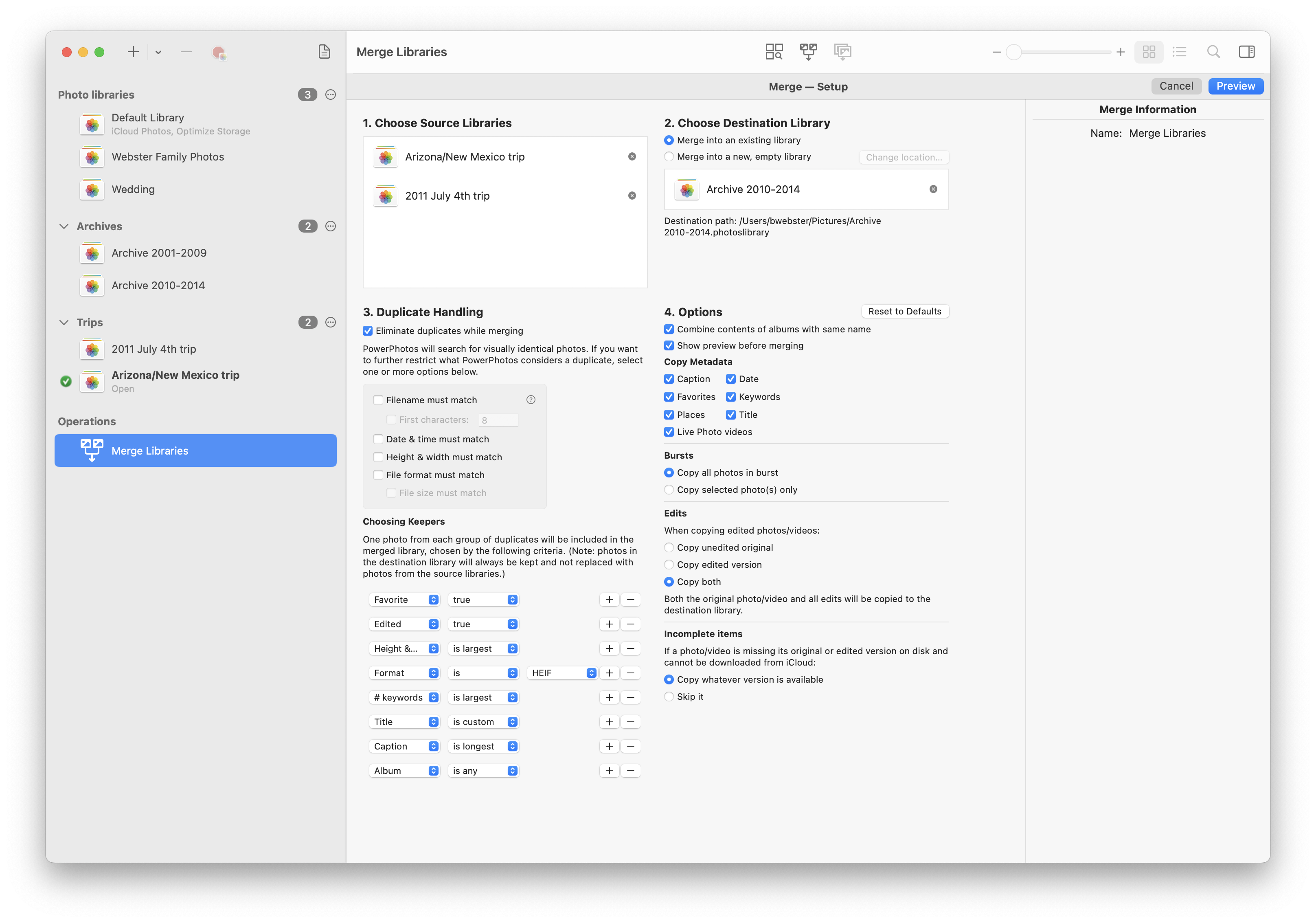Switch to list view icon
This screenshot has width=1316, height=923.
(x=1179, y=52)
